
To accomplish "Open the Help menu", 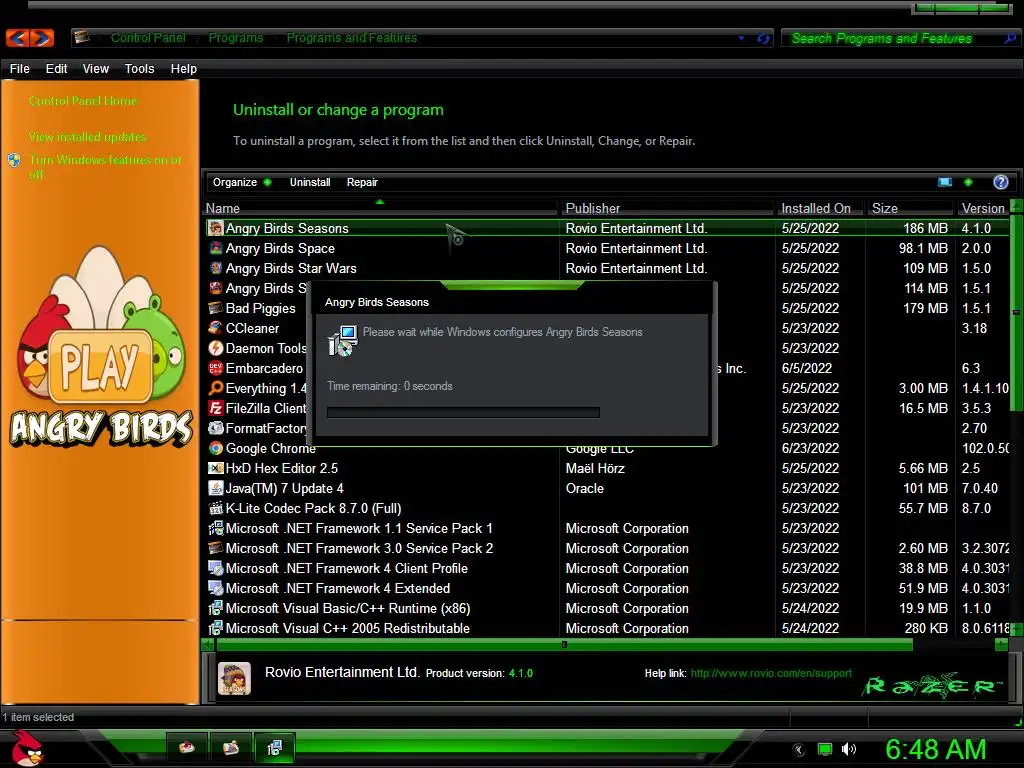I will [184, 69].
